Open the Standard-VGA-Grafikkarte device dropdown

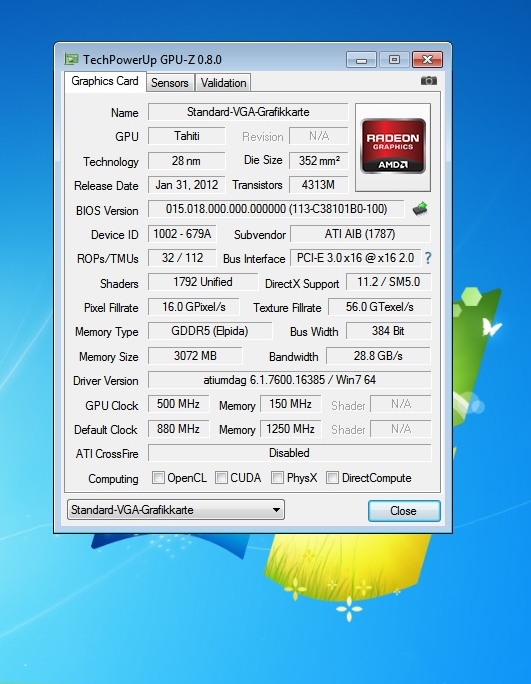(176, 510)
